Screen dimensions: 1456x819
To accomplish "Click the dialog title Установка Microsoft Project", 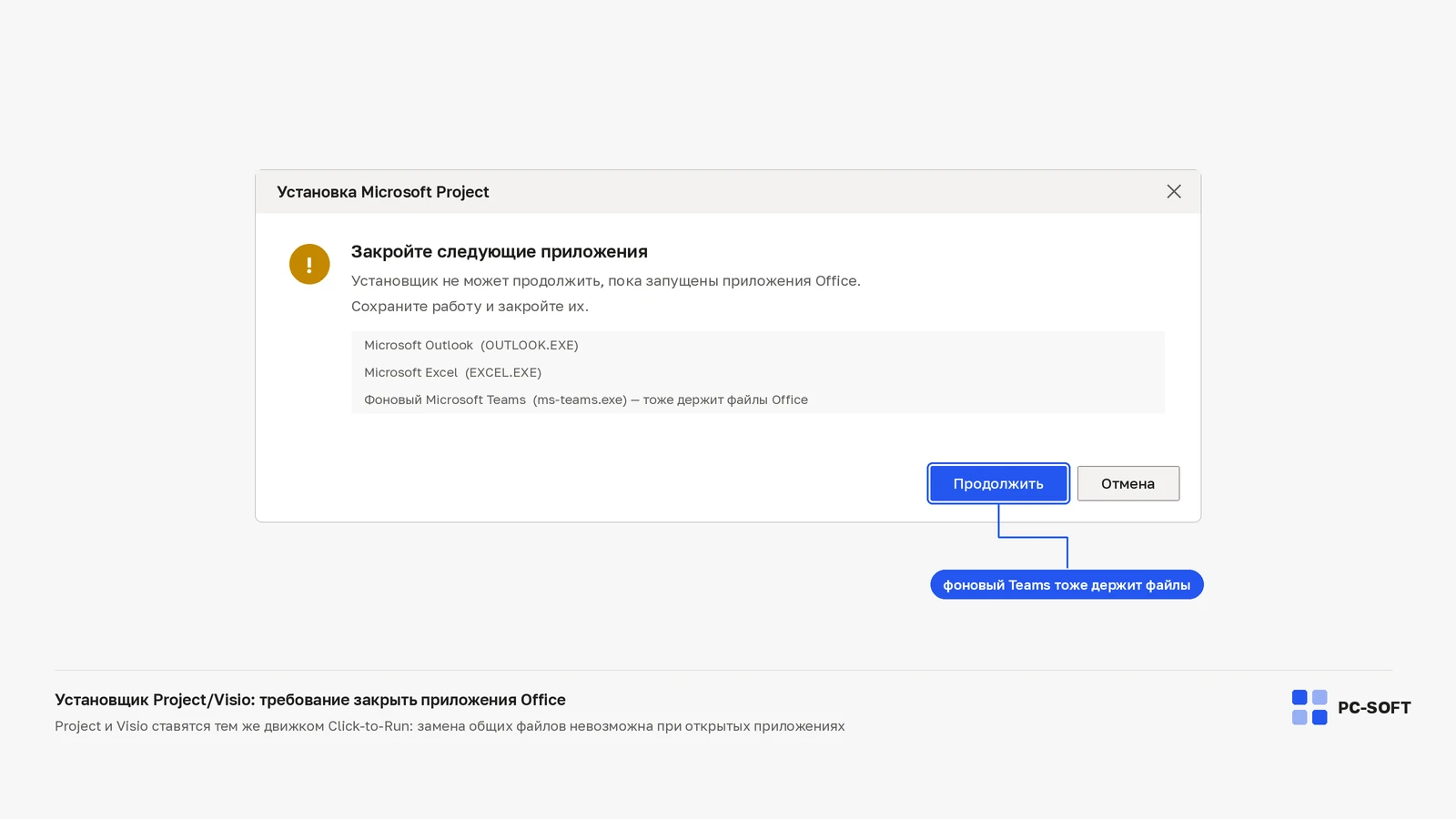I will (383, 192).
